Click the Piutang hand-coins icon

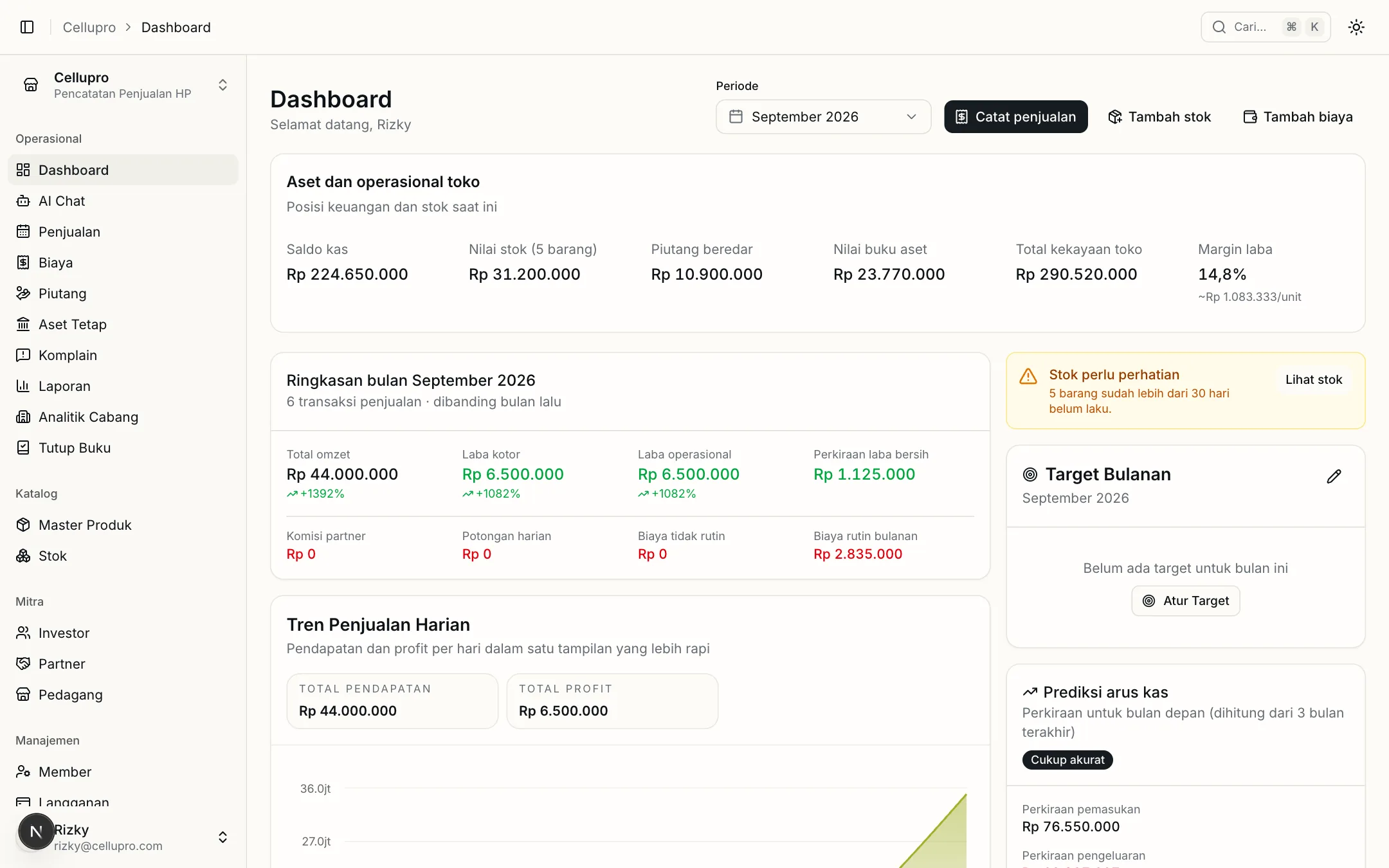click(23, 293)
